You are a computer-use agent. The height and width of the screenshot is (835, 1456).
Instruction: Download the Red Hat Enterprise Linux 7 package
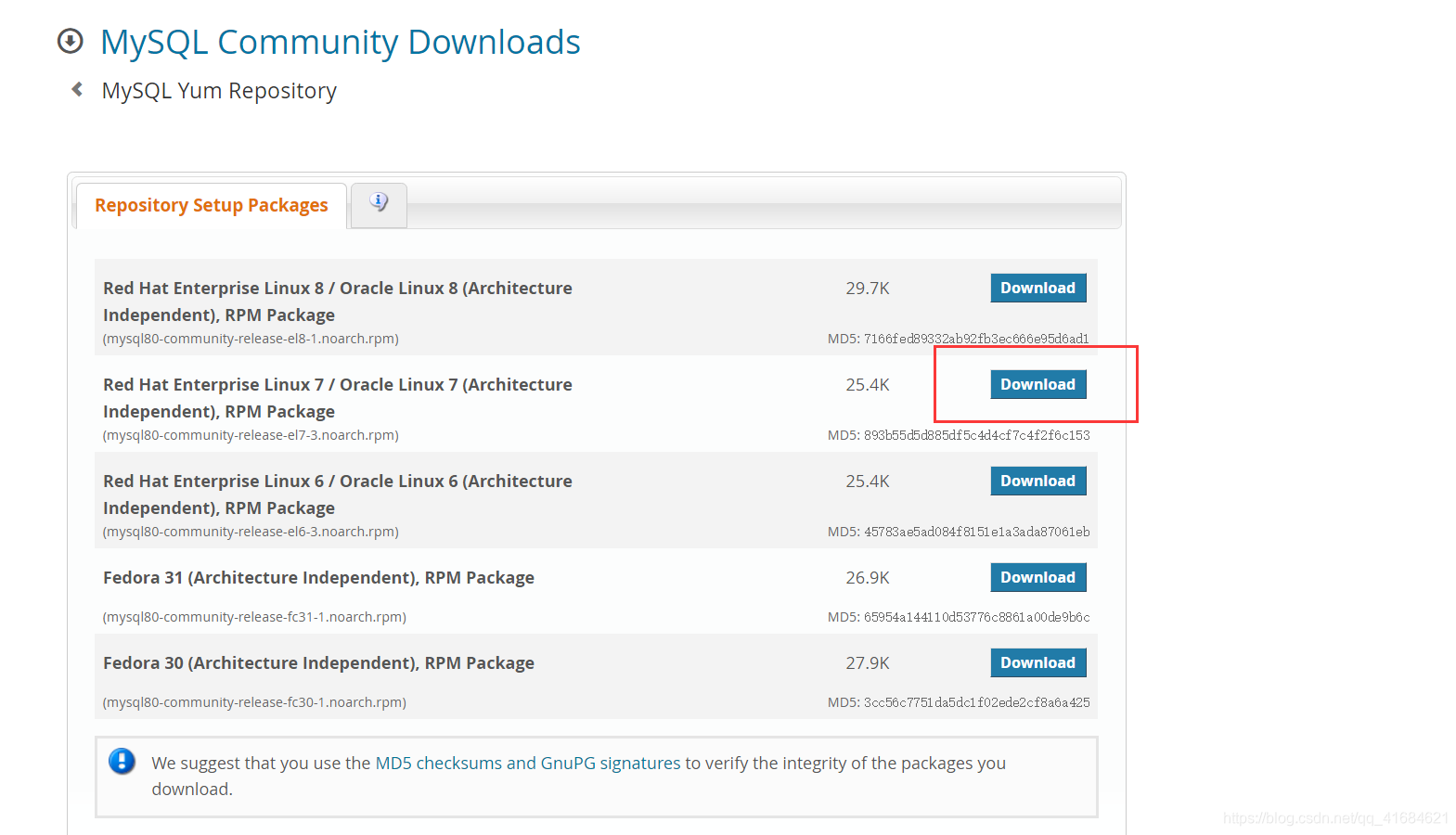(1038, 384)
